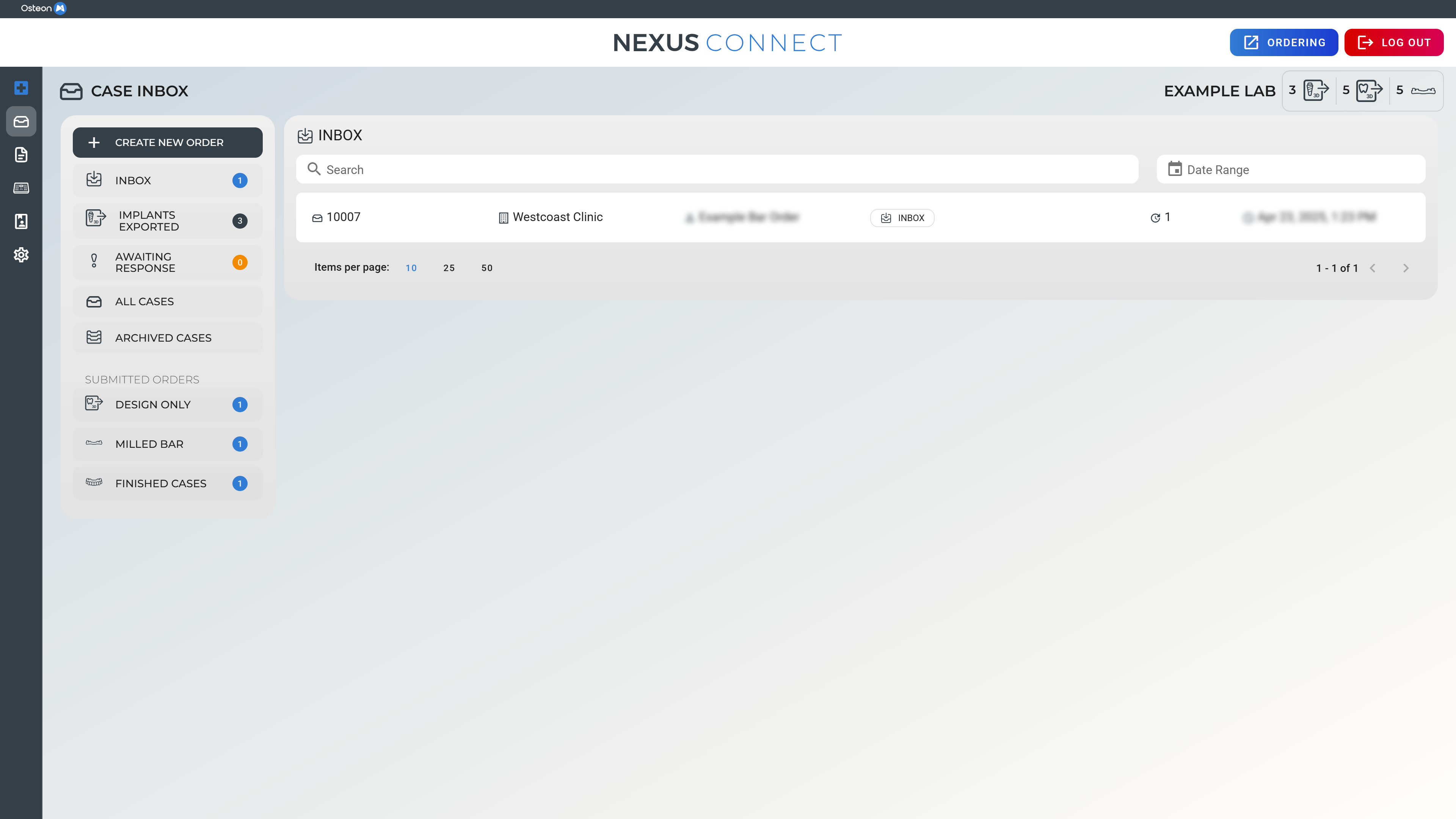The width and height of the screenshot is (1456, 819).
Task: Open the keyboard-like icon in left sidebar
Action: [x=21, y=188]
